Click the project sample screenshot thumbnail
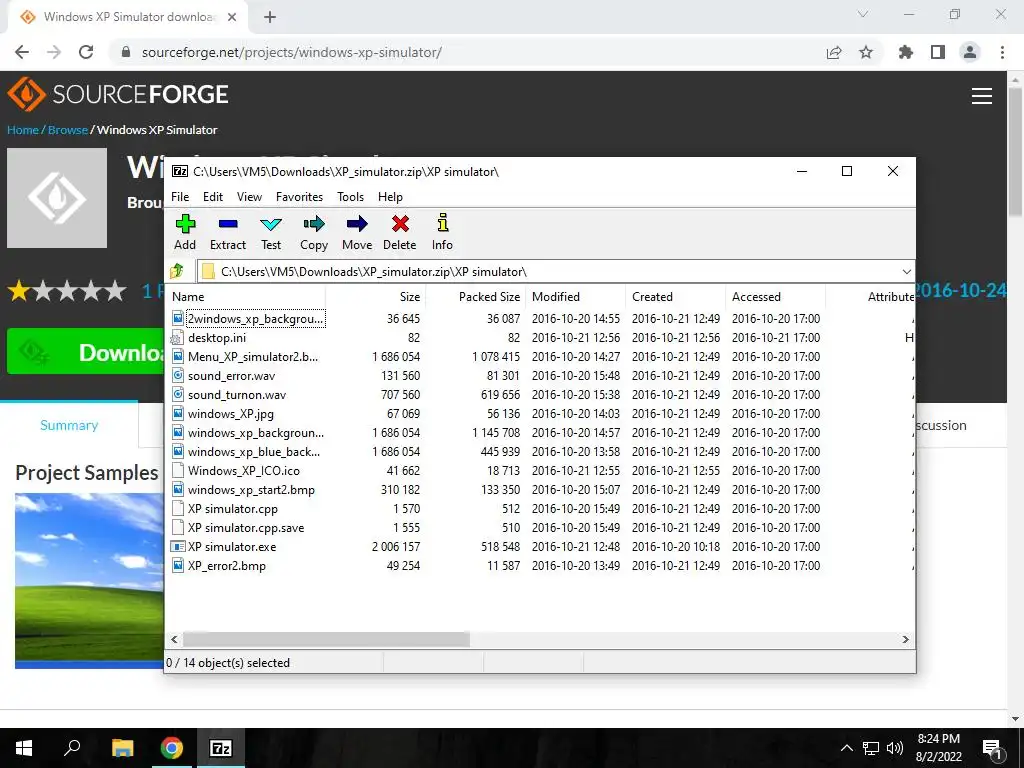Screen dimensions: 1024x768 click(x=89, y=581)
